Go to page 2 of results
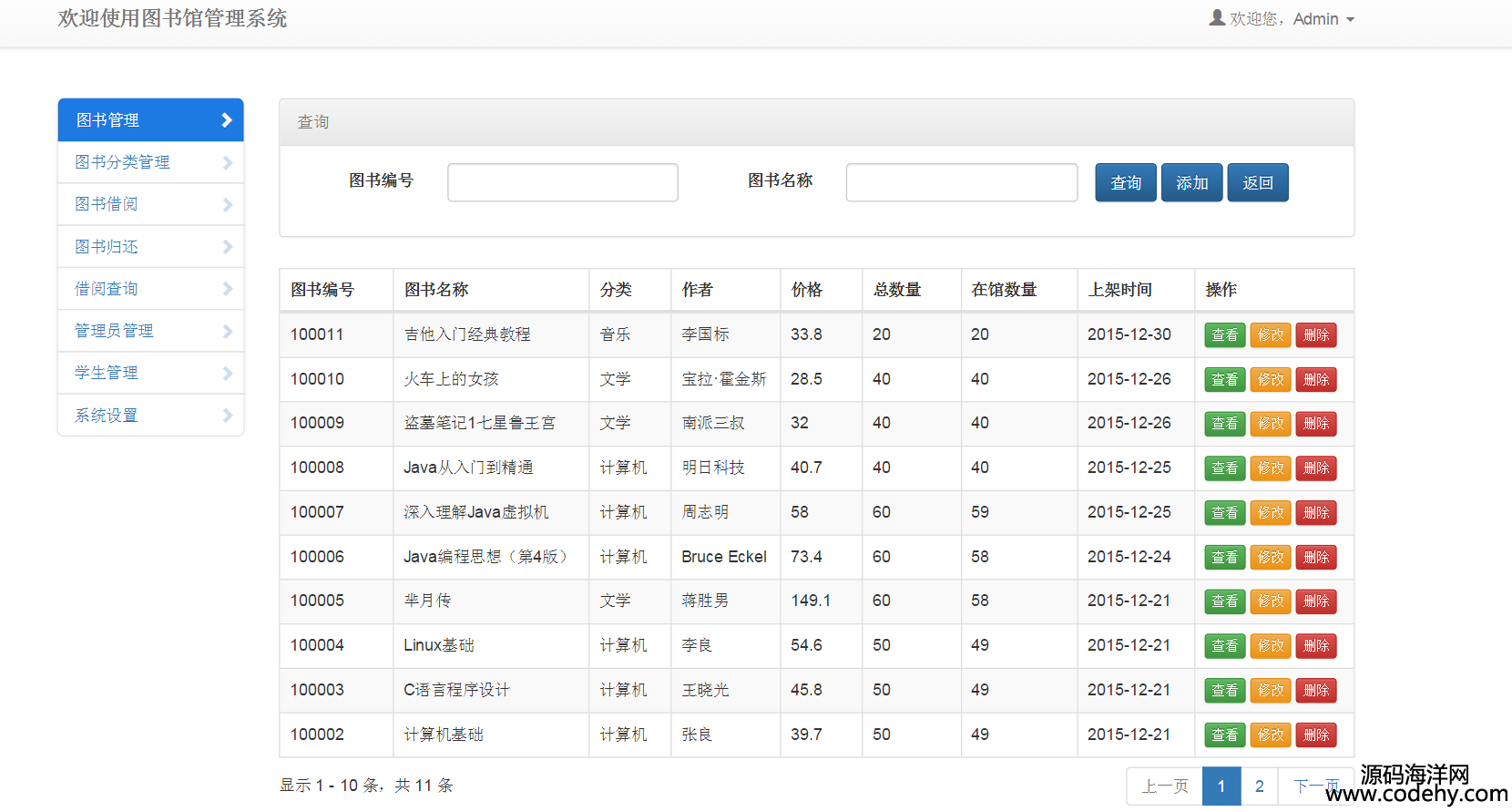The height and width of the screenshot is (812, 1512). click(1259, 786)
